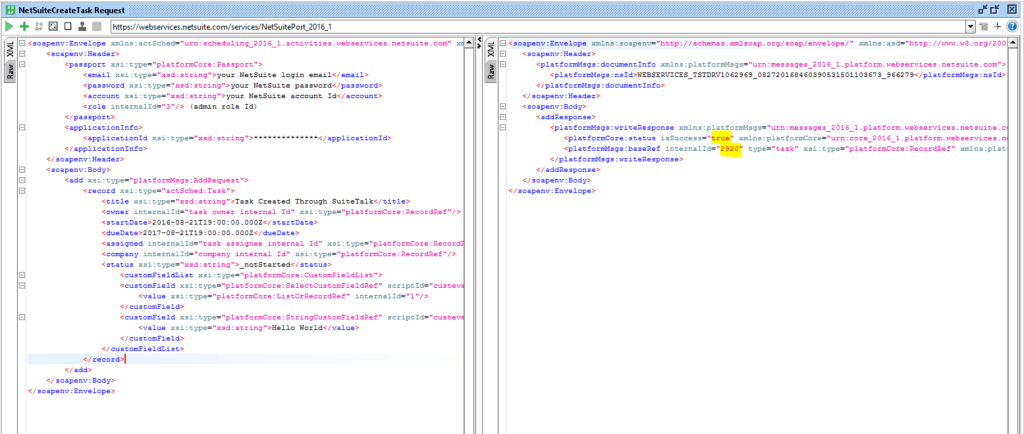Collapse the StringCustomFieldRef customField node
Viewport: 1024px width, 434px height.
click(22, 317)
